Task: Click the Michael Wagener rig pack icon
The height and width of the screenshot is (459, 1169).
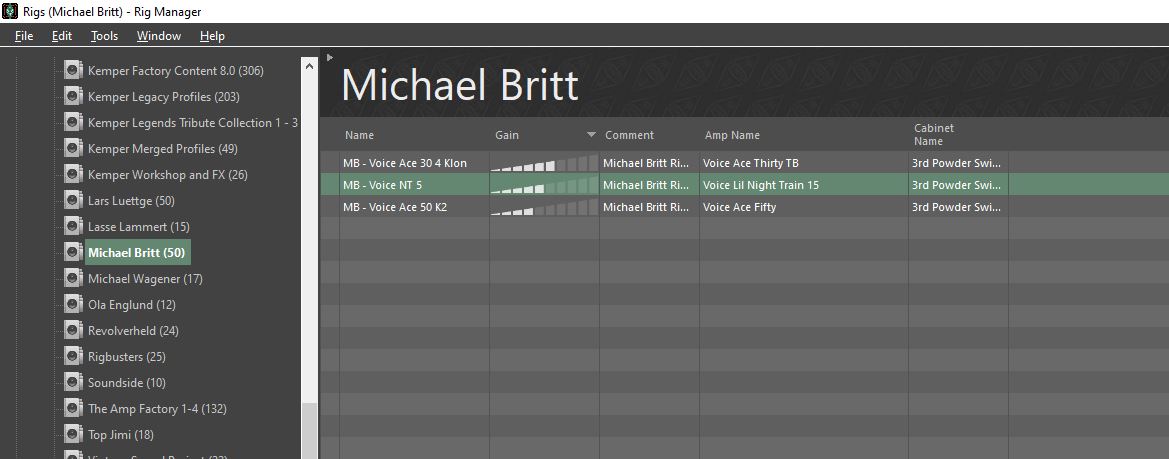Action: tap(72, 279)
